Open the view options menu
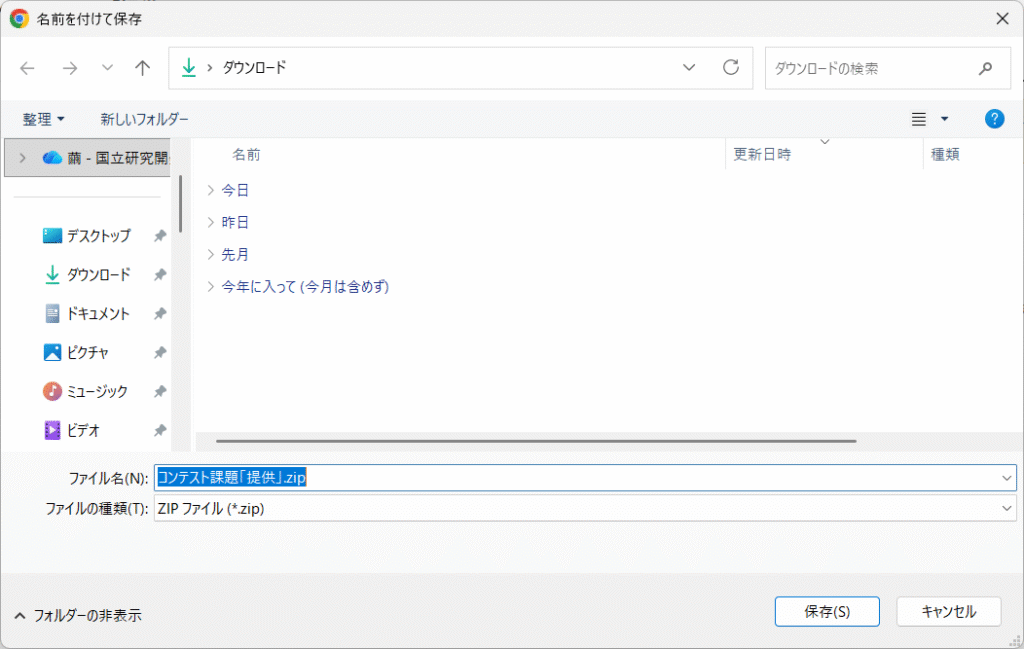This screenshot has width=1024, height=649. pos(929,119)
